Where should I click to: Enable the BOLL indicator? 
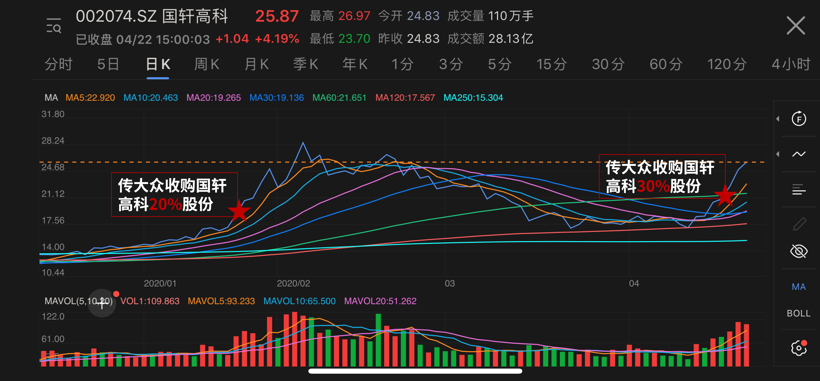tap(799, 314)
